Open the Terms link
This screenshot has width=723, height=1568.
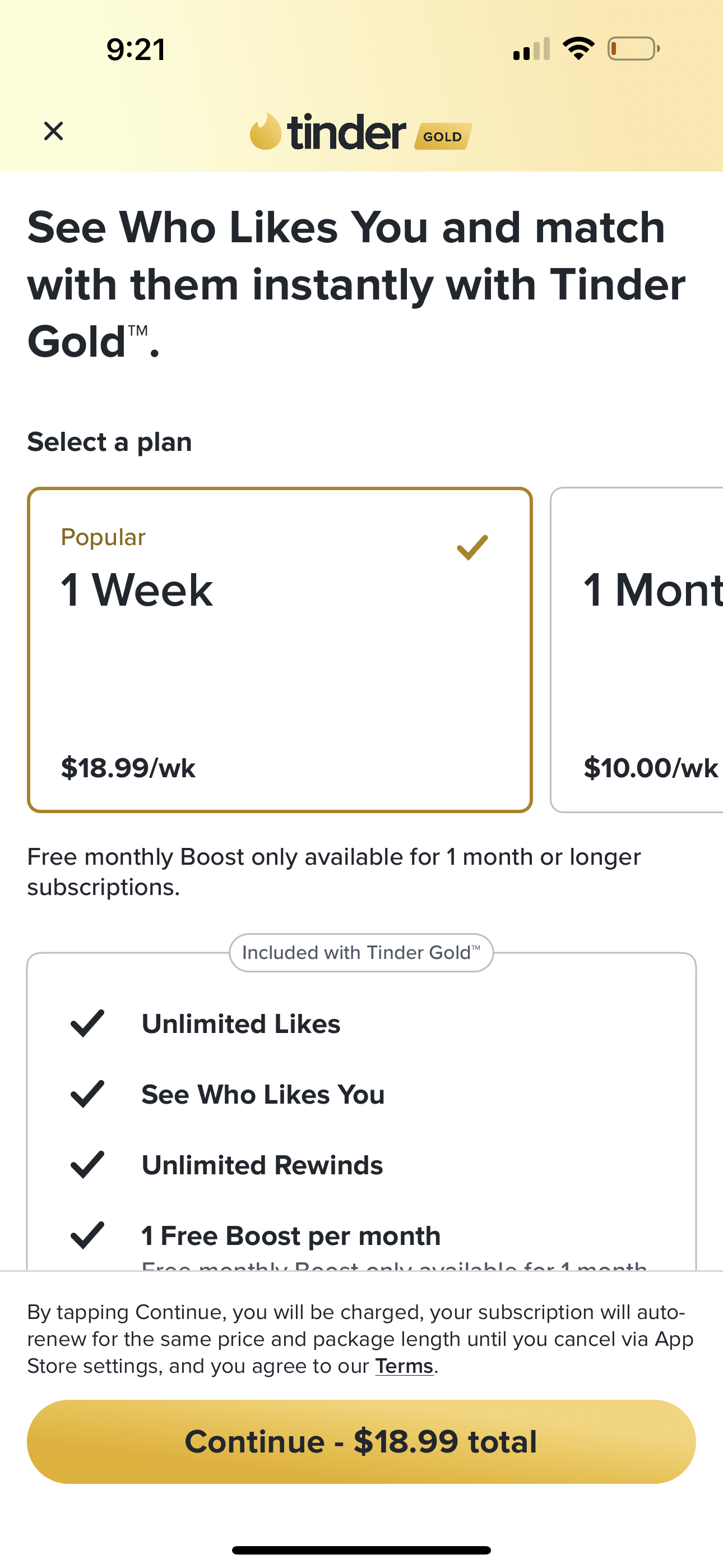pyautogui.click(x=404, y=1366)
